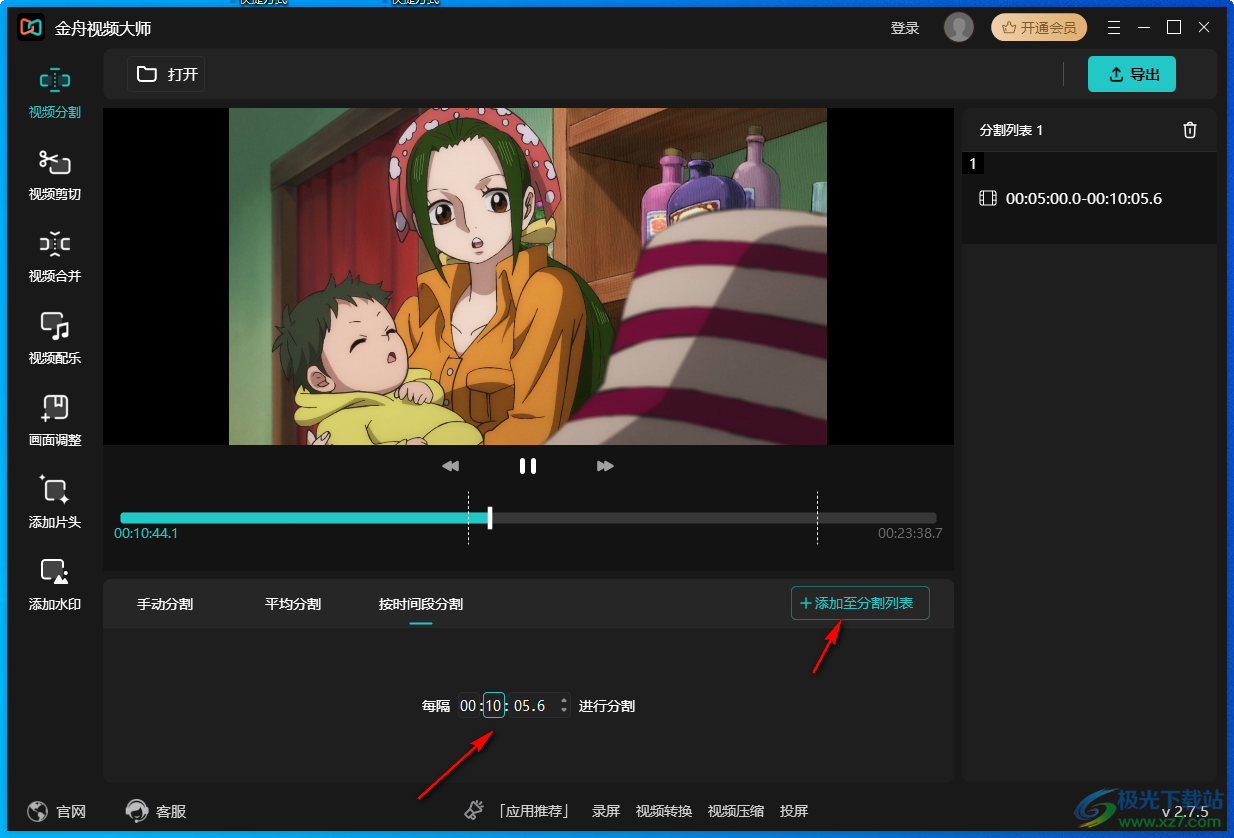
Task: Decrease the split interval with the down arrow
Action: tap(564, 711)
